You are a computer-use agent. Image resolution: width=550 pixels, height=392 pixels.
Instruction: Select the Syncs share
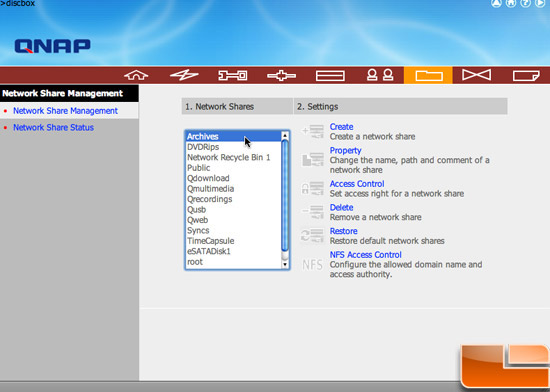click(234, 230)
